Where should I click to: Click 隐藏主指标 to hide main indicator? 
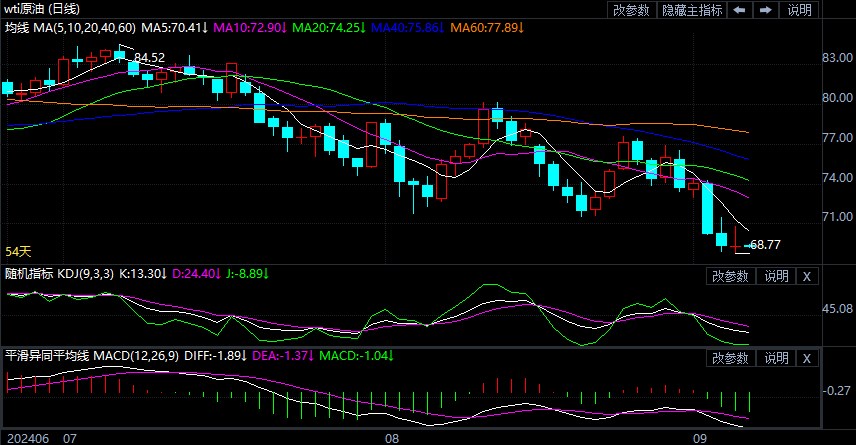coord(692,10)
